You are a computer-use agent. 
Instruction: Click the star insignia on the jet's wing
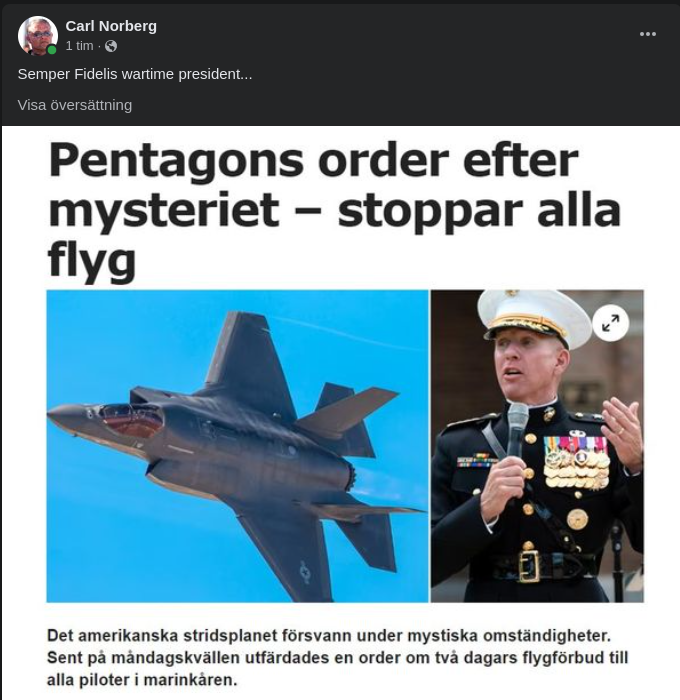305,572
